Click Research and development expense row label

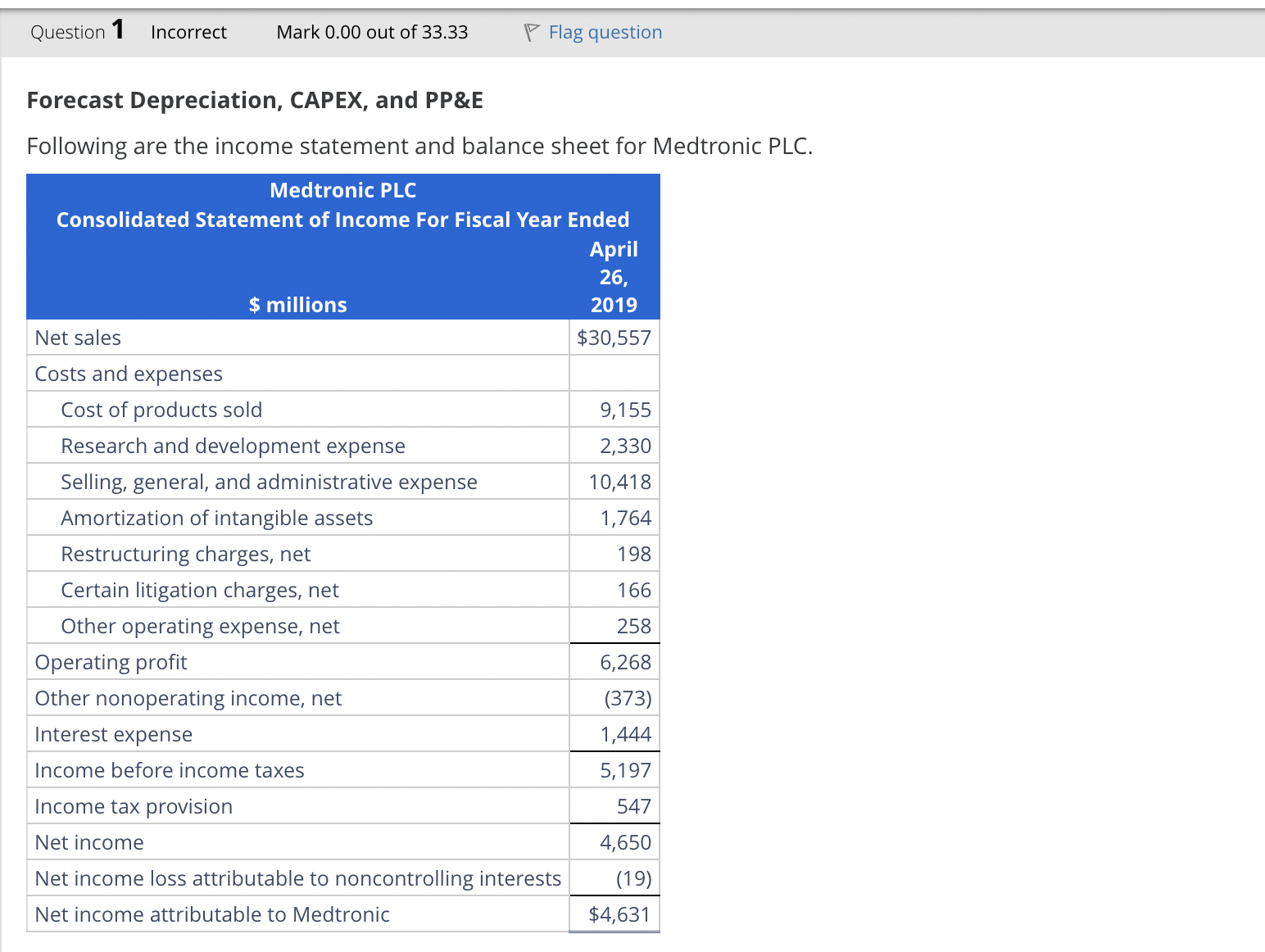point(233,446)
